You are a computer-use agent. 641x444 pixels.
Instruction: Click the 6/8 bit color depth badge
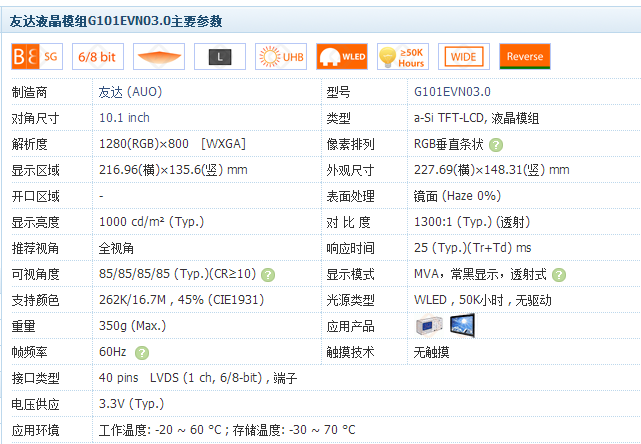pos(97,57)
